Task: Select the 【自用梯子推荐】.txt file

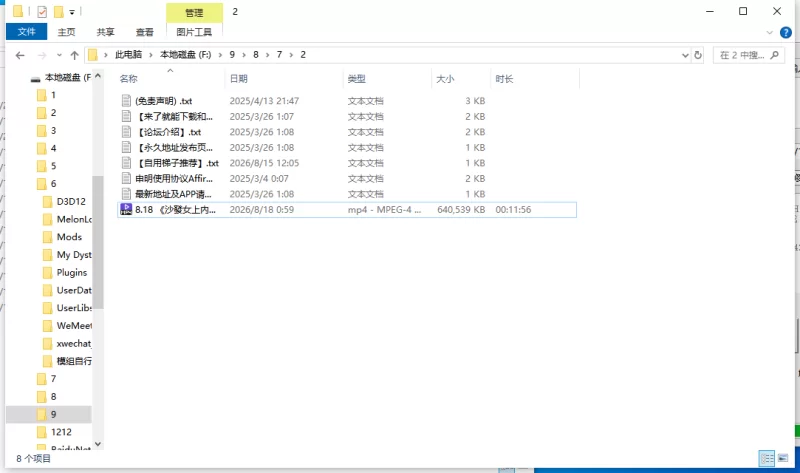Action: [177, 163]
